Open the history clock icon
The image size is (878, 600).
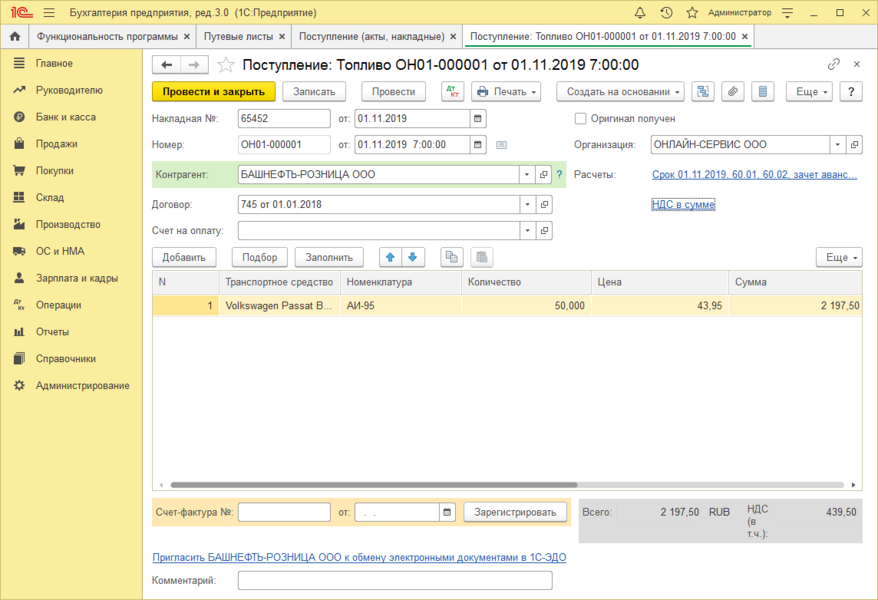[666, 12]
